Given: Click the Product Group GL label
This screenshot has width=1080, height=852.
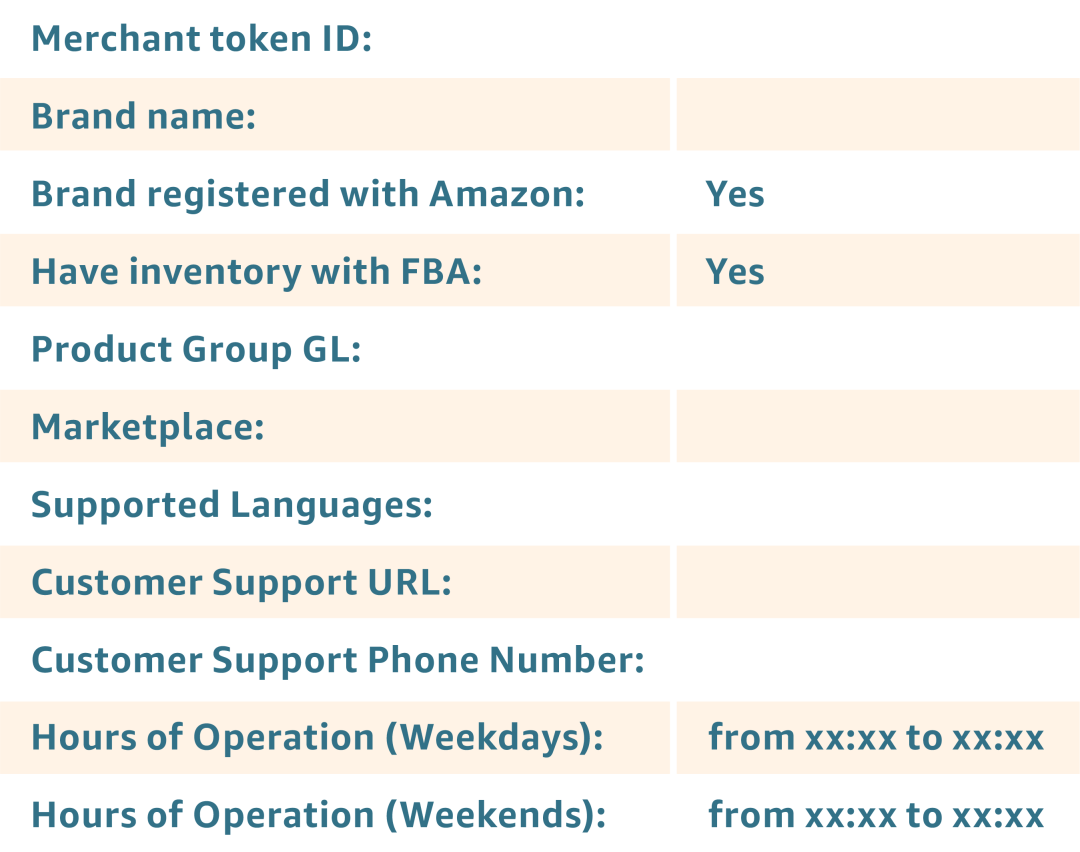Looking at the screenshot, I should tap(196, 349).
